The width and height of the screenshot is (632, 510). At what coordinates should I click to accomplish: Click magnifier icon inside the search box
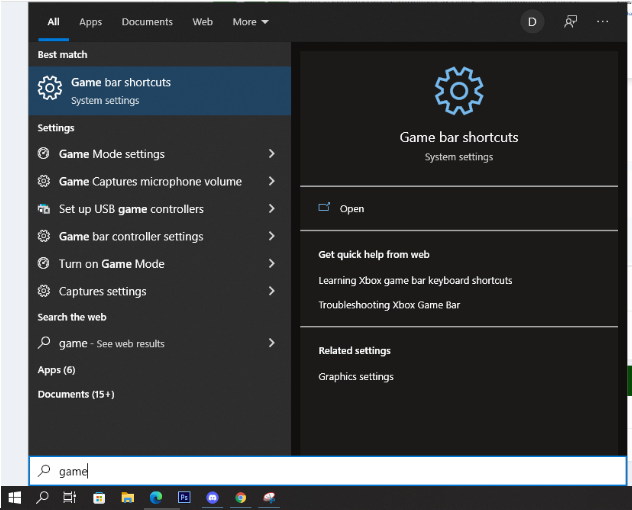[44, 470]
